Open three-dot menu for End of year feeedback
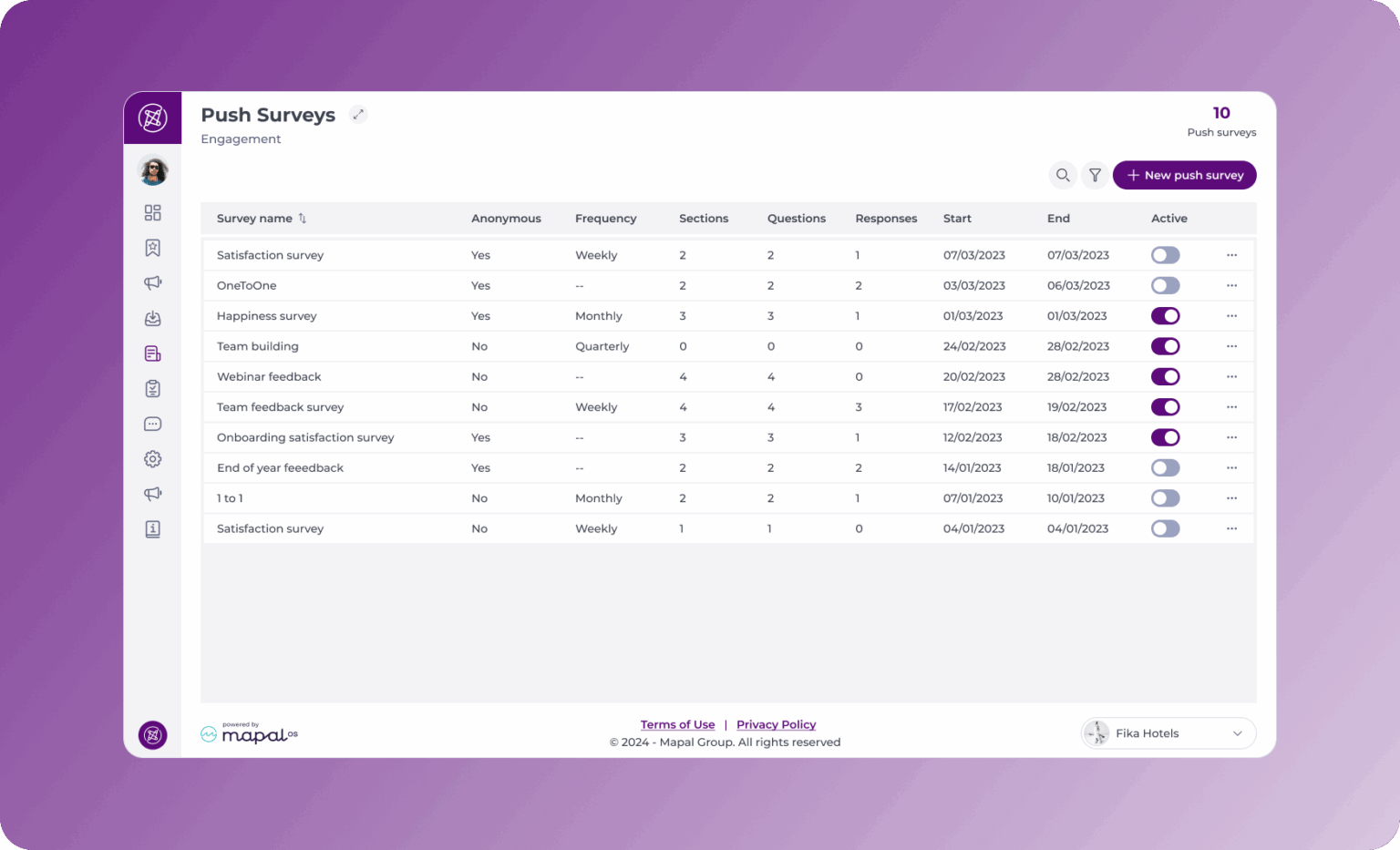The image size is (1400, 850). (1231, 467)
